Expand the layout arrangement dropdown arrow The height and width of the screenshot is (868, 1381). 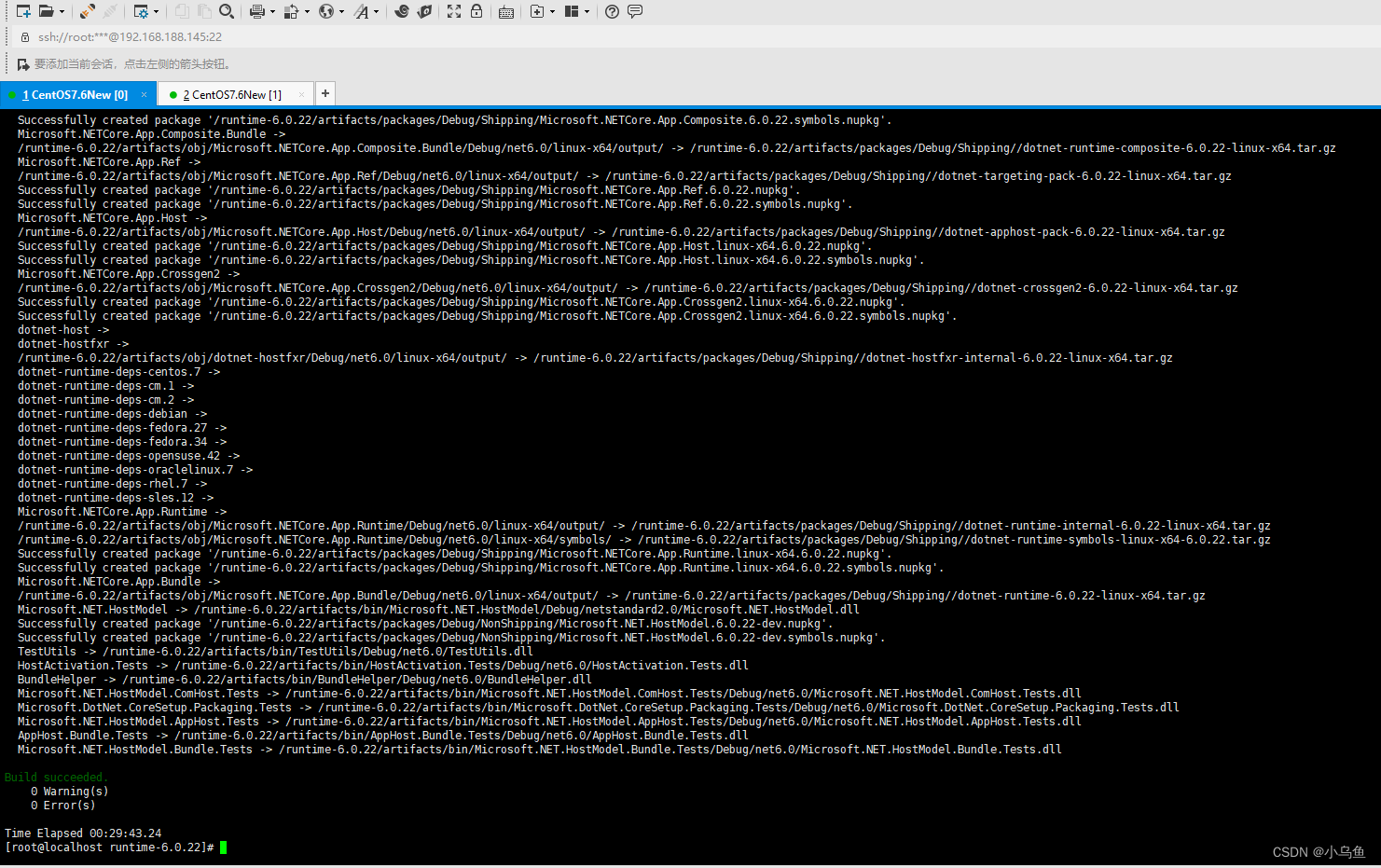[x=587, y=12]
